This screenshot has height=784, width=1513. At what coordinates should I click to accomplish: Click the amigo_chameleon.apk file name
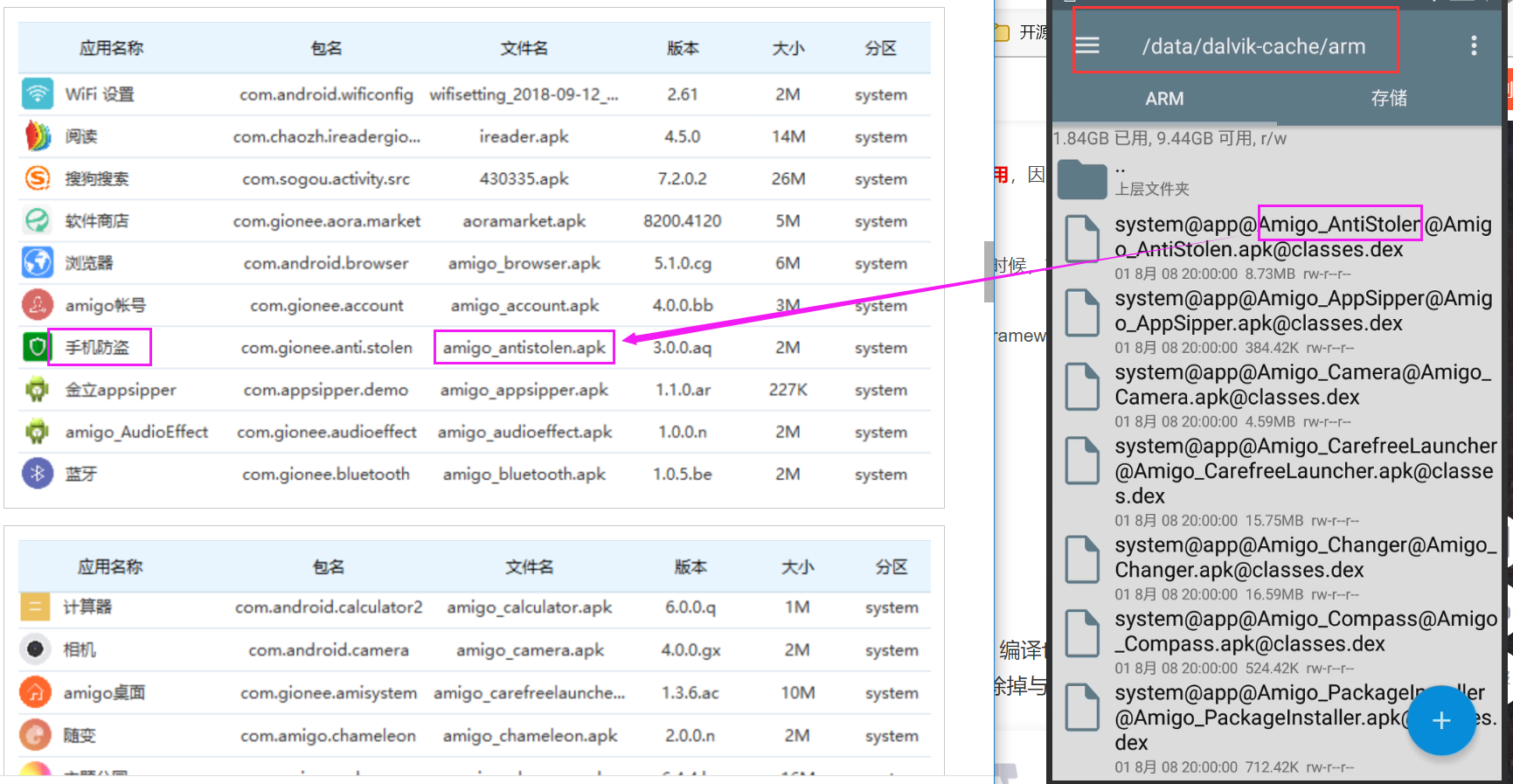529,735
